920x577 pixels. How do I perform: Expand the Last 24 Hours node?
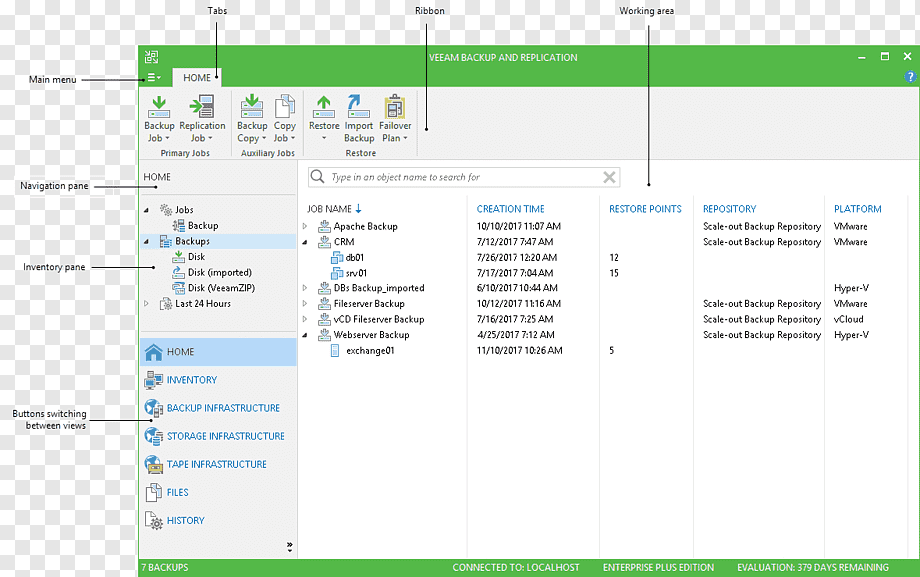(147, 303)
